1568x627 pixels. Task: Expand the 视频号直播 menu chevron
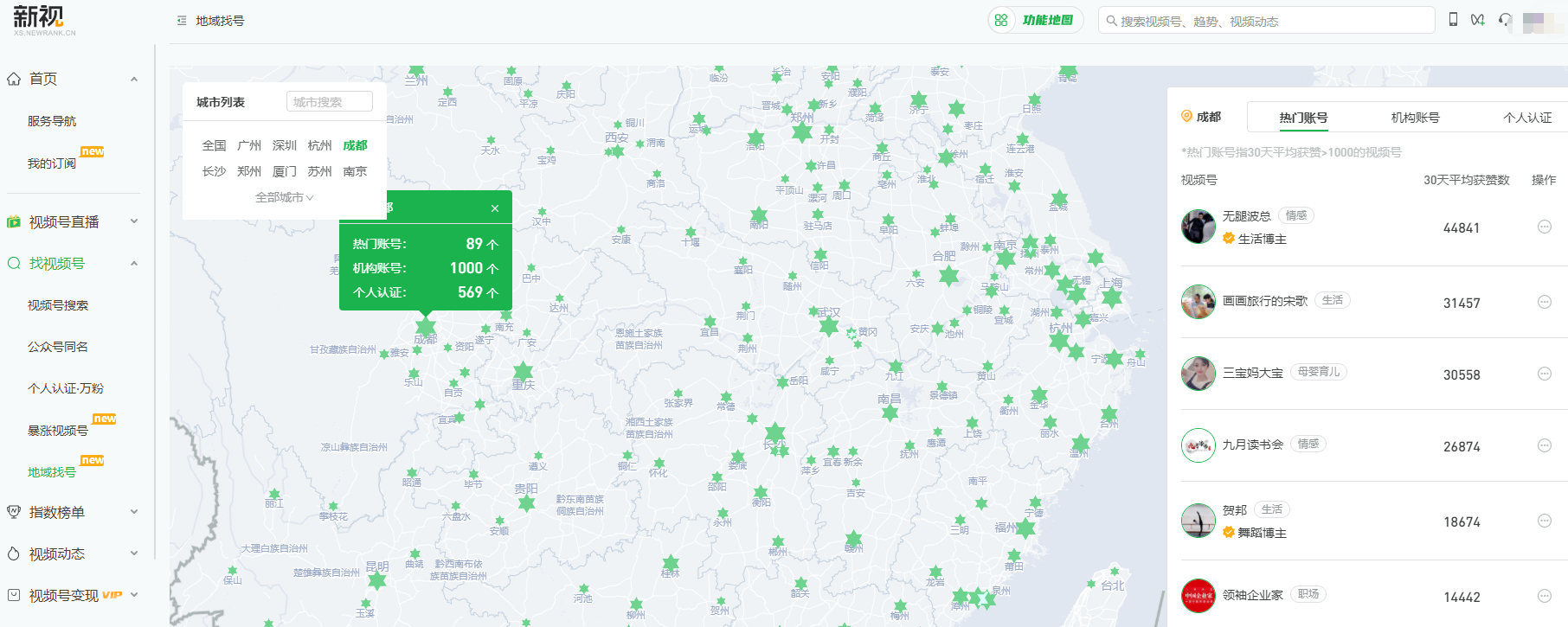point(134,221)
